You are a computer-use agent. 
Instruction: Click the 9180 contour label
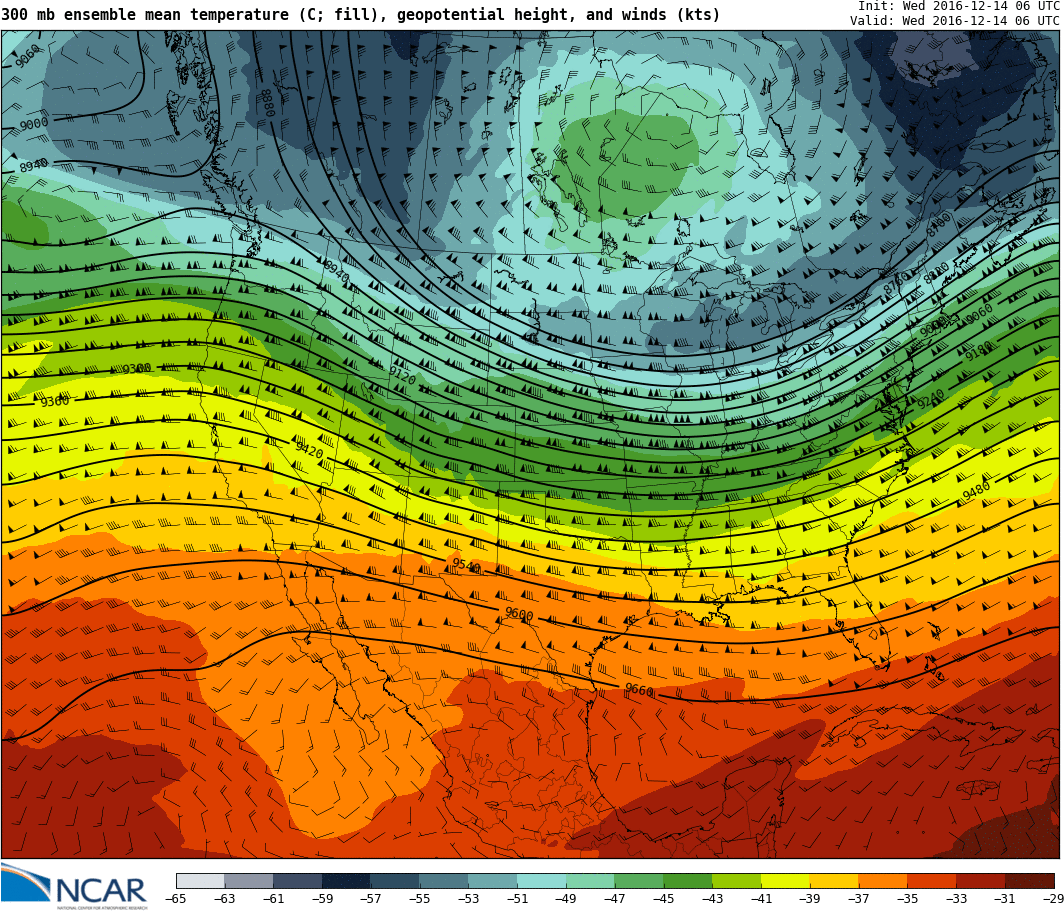point(978,351)
